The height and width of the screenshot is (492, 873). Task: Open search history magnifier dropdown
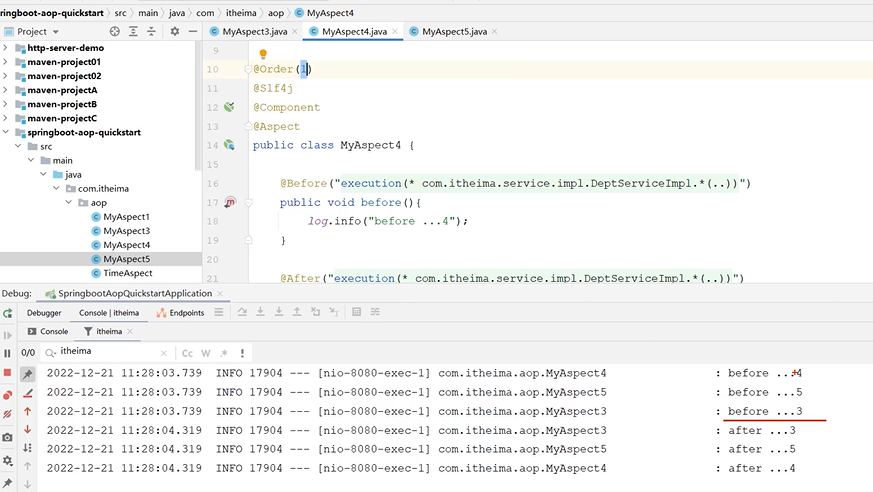51,352
